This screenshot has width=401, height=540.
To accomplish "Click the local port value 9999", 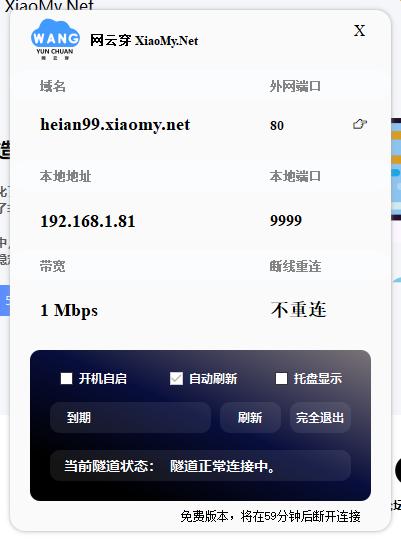I will (286, 220).
